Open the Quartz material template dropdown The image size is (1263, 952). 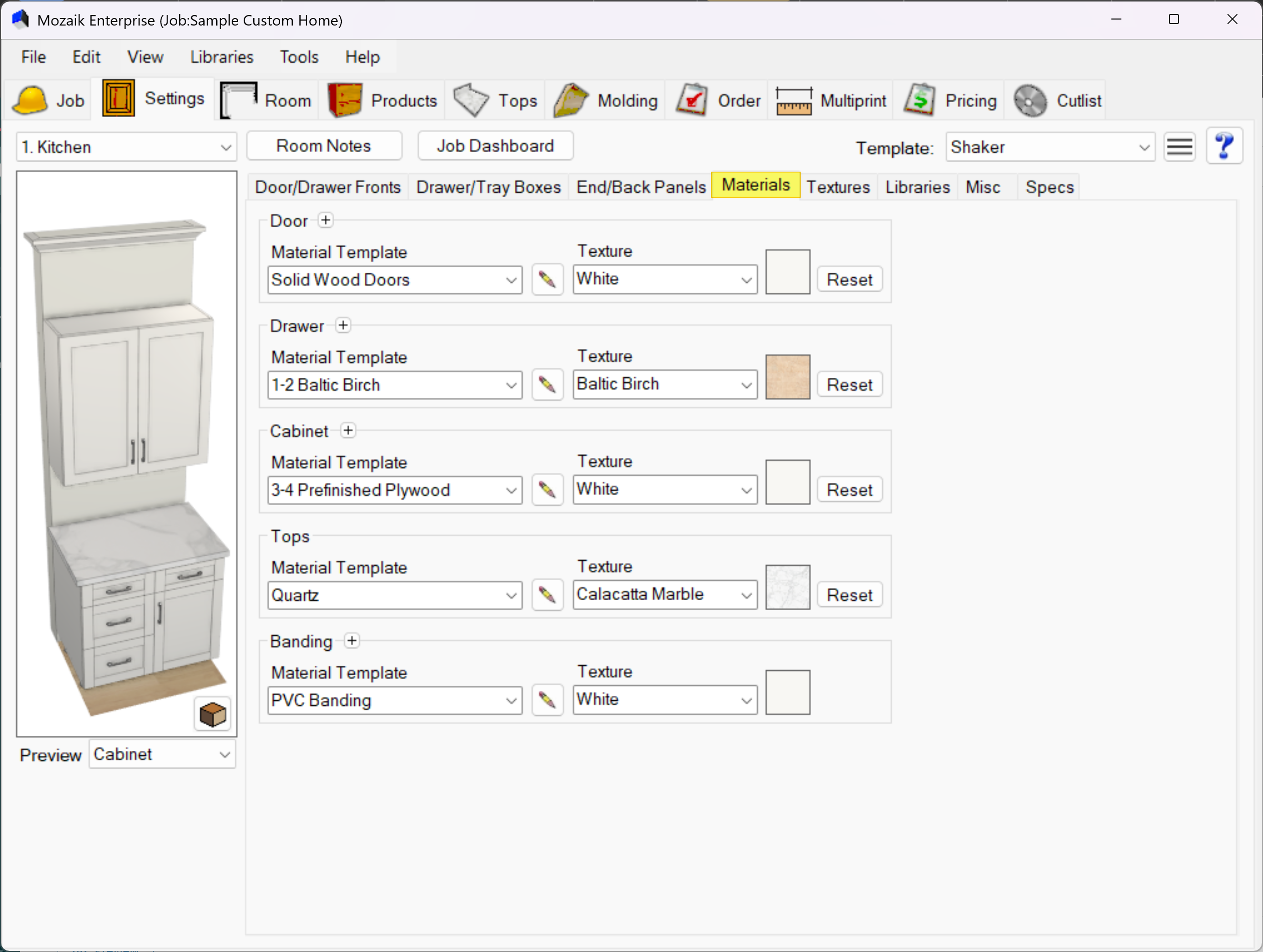(x=394, y=595)
